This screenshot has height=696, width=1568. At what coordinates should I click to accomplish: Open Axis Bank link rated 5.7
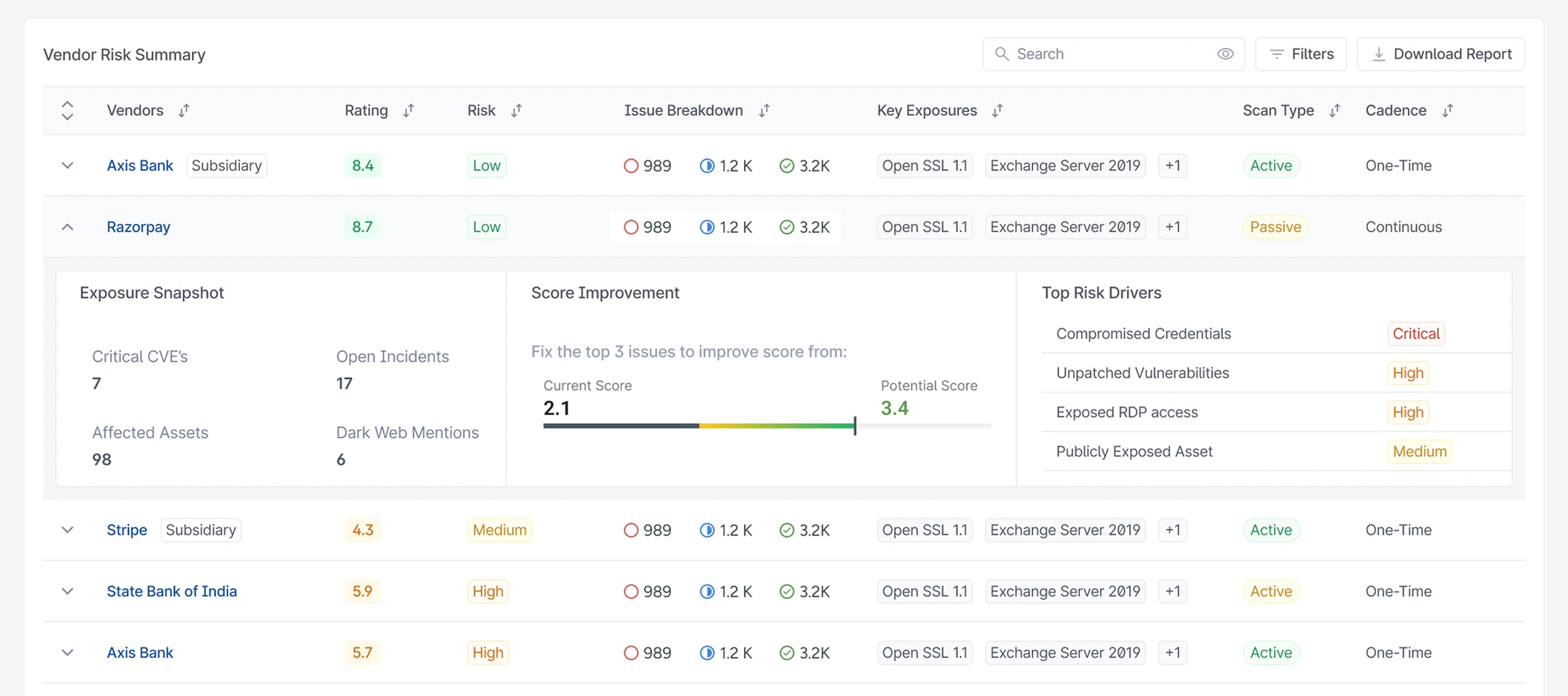click(x=140, y=653)
